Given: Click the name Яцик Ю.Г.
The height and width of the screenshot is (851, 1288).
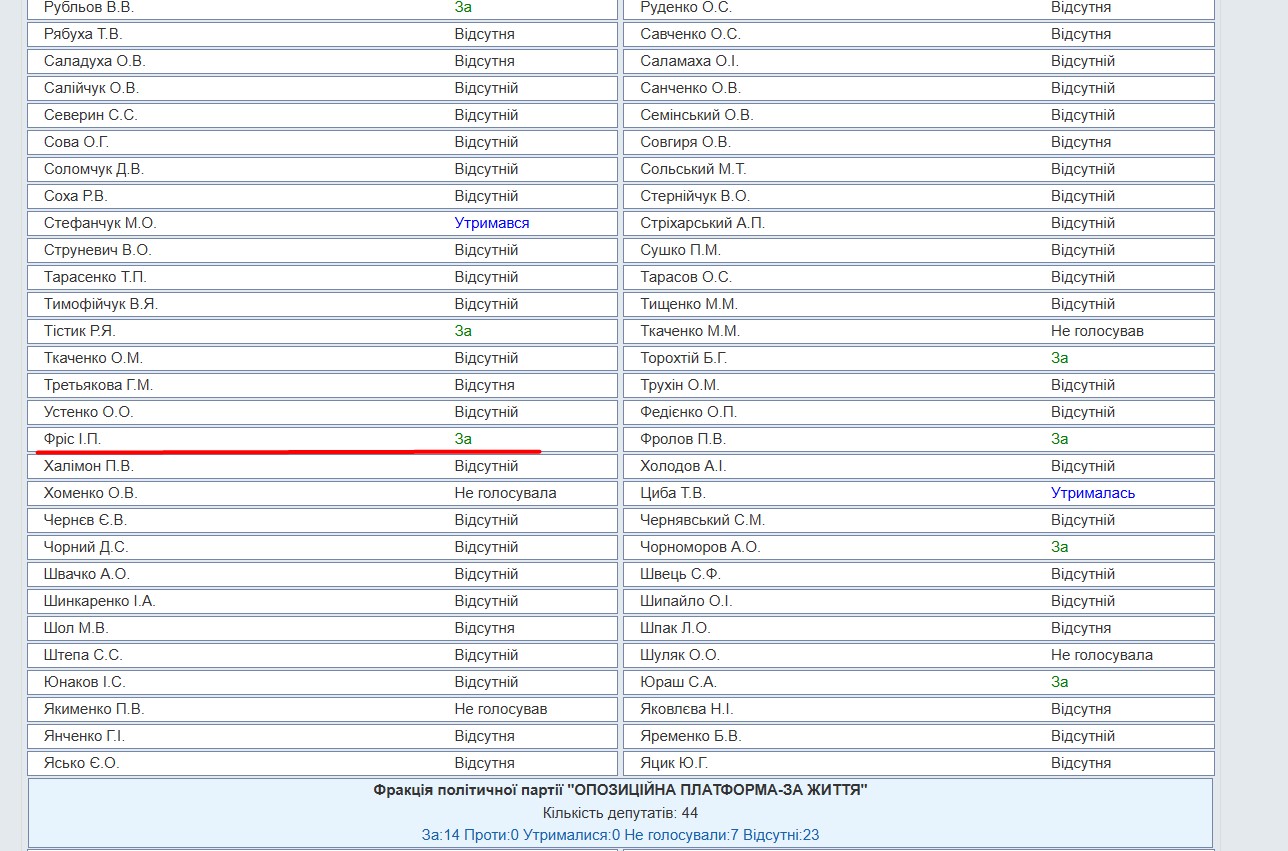Looking at the screenshot, I should point(674,763).
